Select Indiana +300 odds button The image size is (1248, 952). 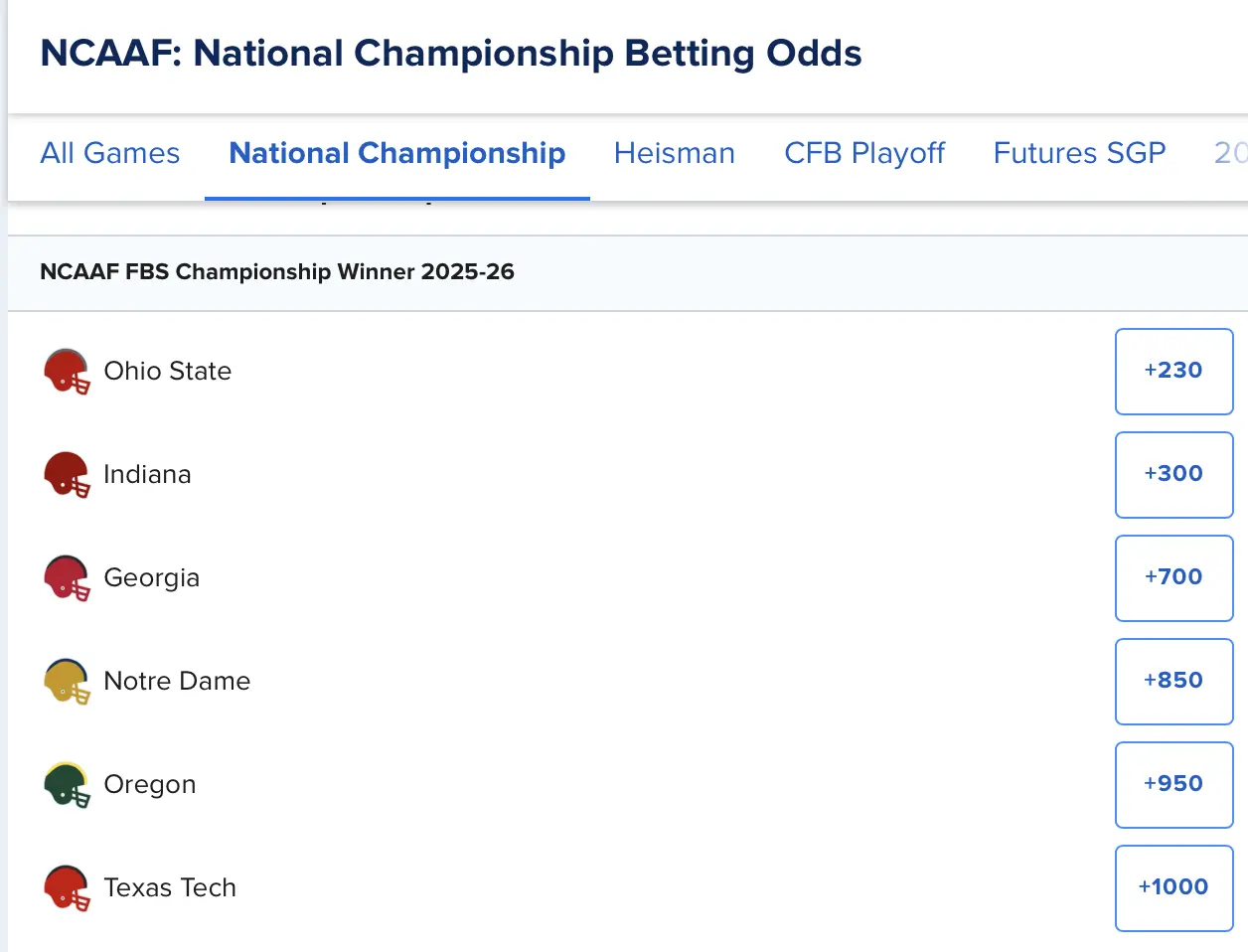pos(1173,474)
